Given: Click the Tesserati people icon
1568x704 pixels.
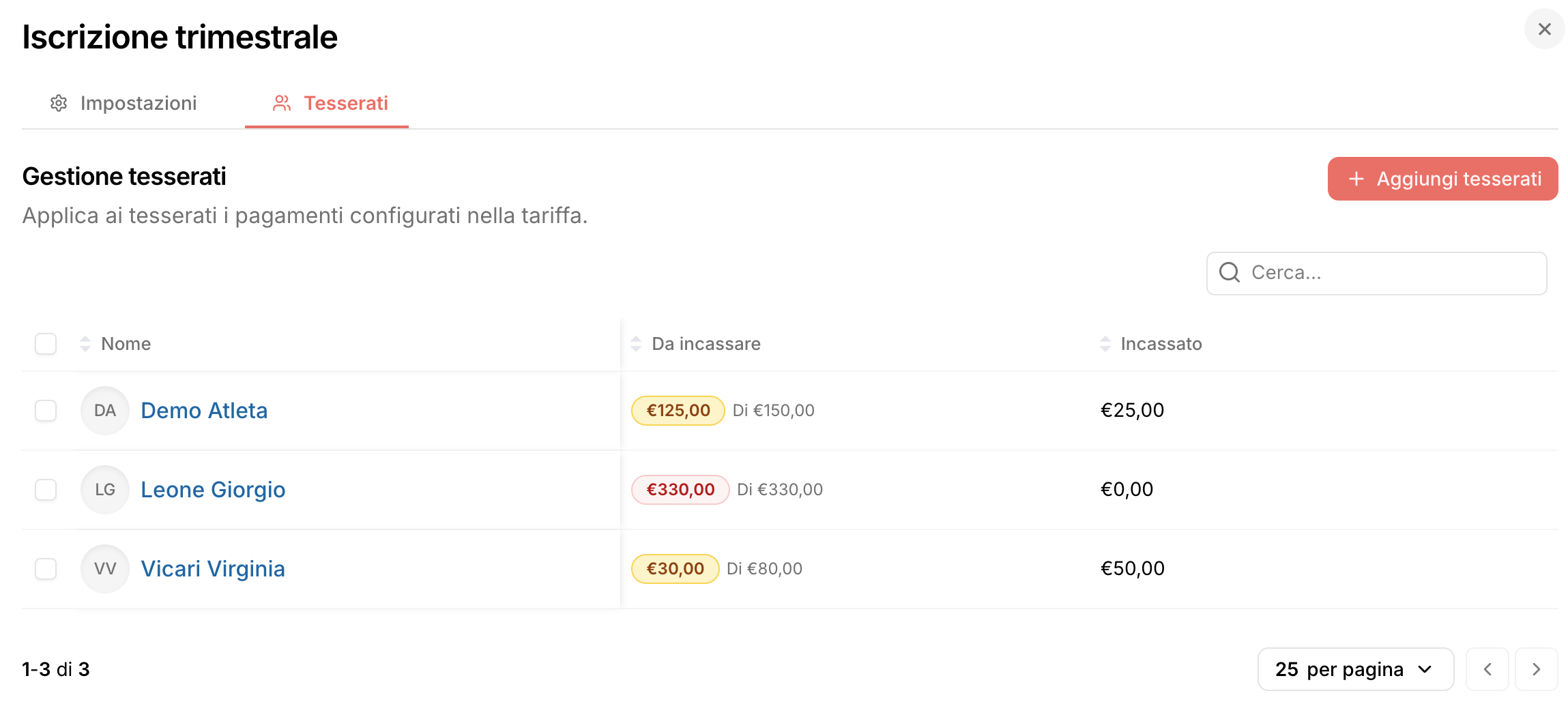Looking at the screenshot, I should 282,103.
